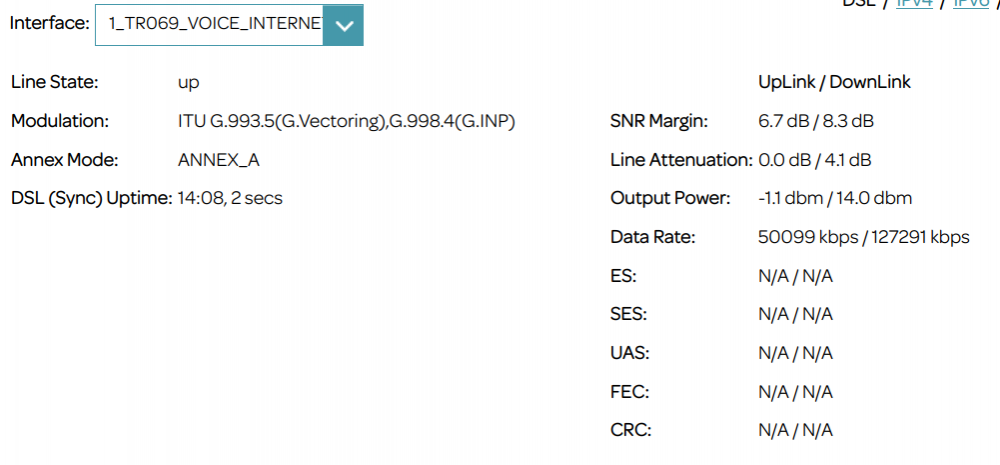Click the Output Power dbm value
Viewport: 1000px width, 465px height.
835,198
